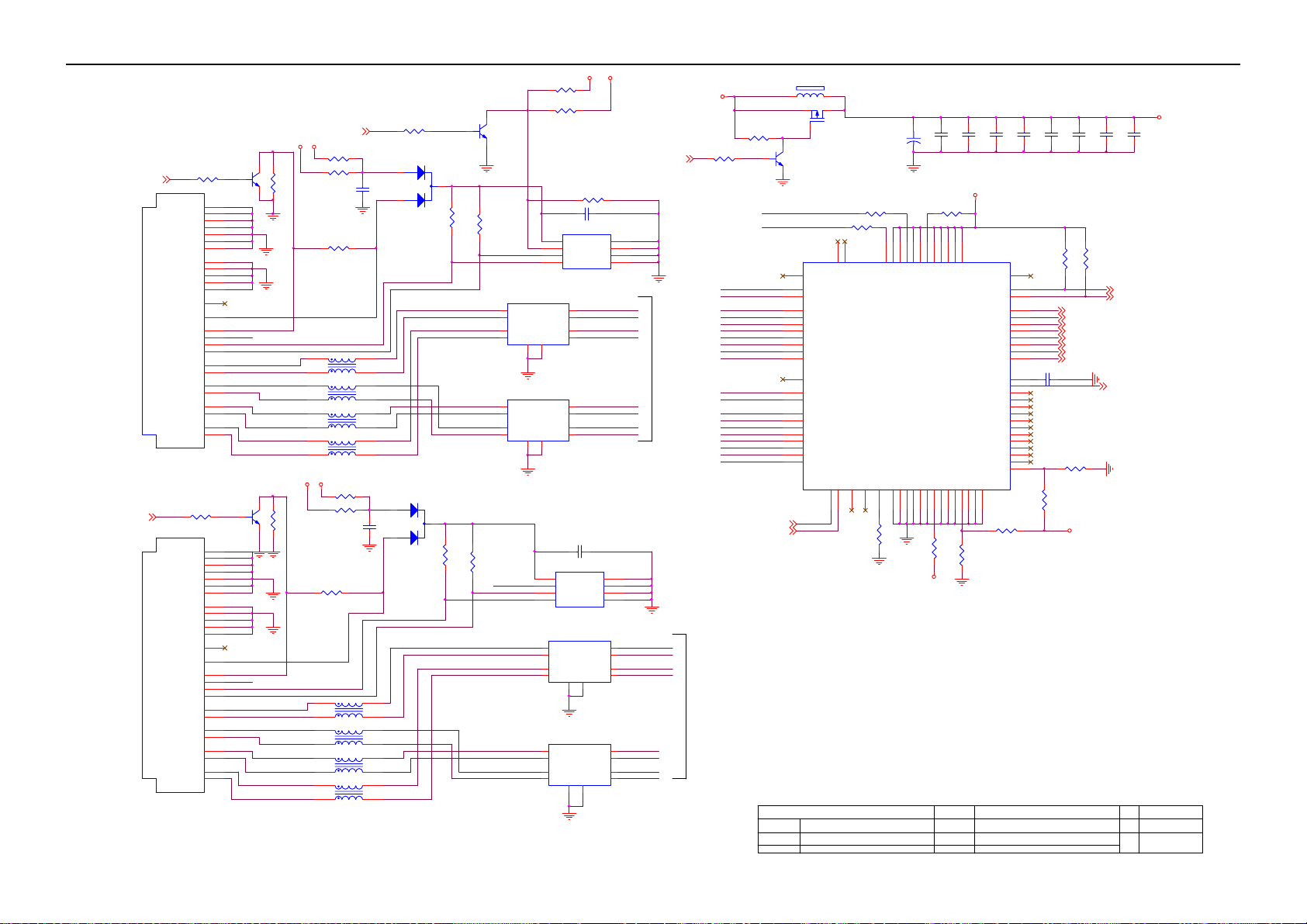Click the topmost common-mode choke of the upper connector
The image size is (1307, 924).
click(x=342, y=365)
